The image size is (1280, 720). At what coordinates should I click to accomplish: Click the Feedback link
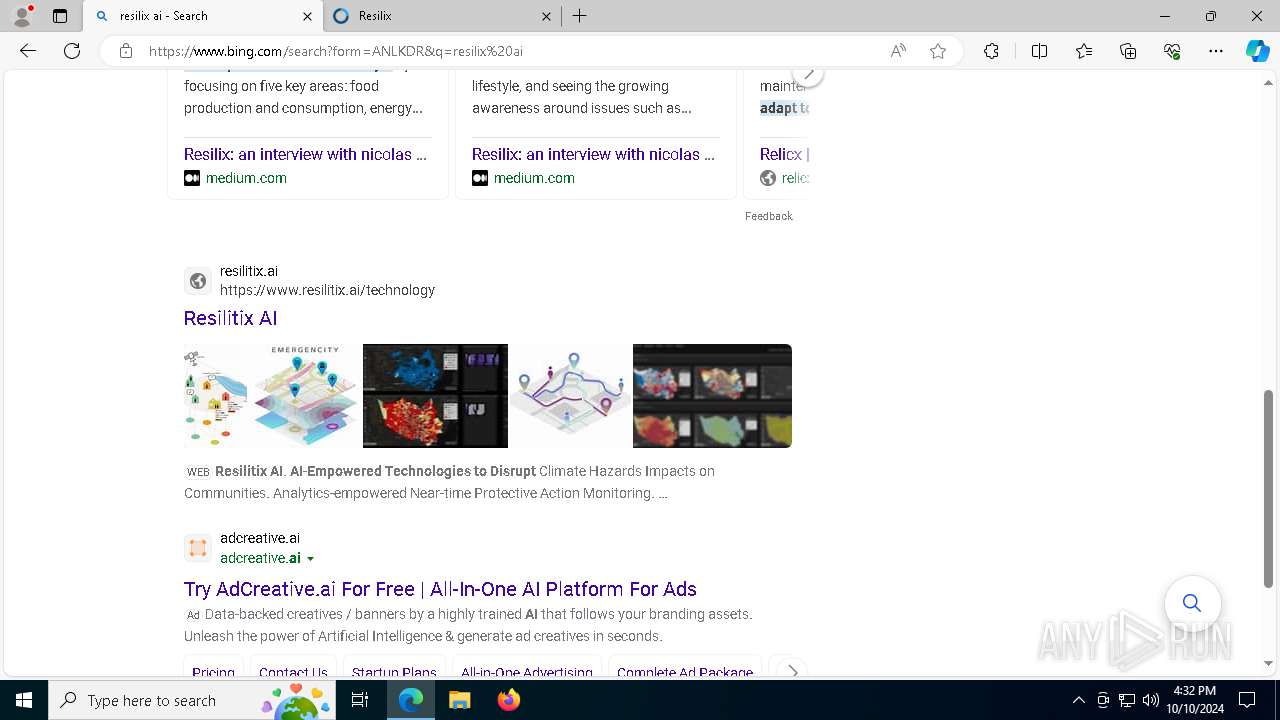[x=768, y=216]
